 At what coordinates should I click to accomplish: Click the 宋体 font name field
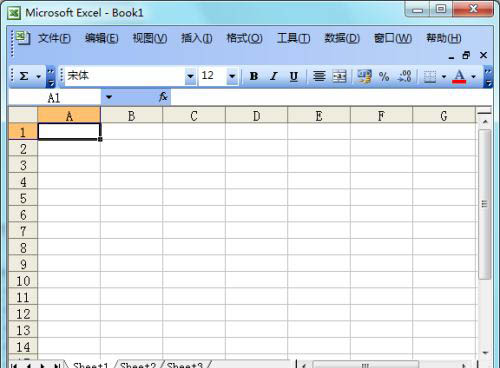[x=125, y=76]
